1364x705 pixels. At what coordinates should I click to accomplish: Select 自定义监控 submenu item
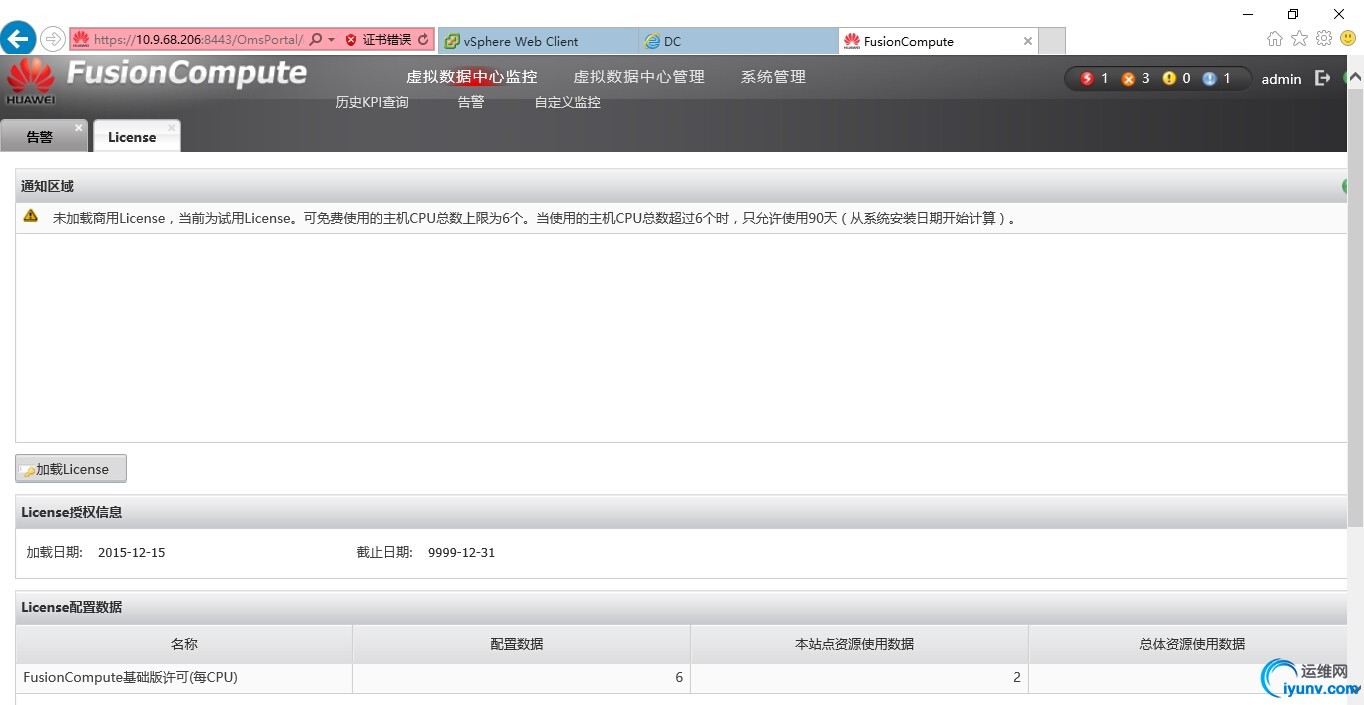pyautogui.click(x=568, y=102)
